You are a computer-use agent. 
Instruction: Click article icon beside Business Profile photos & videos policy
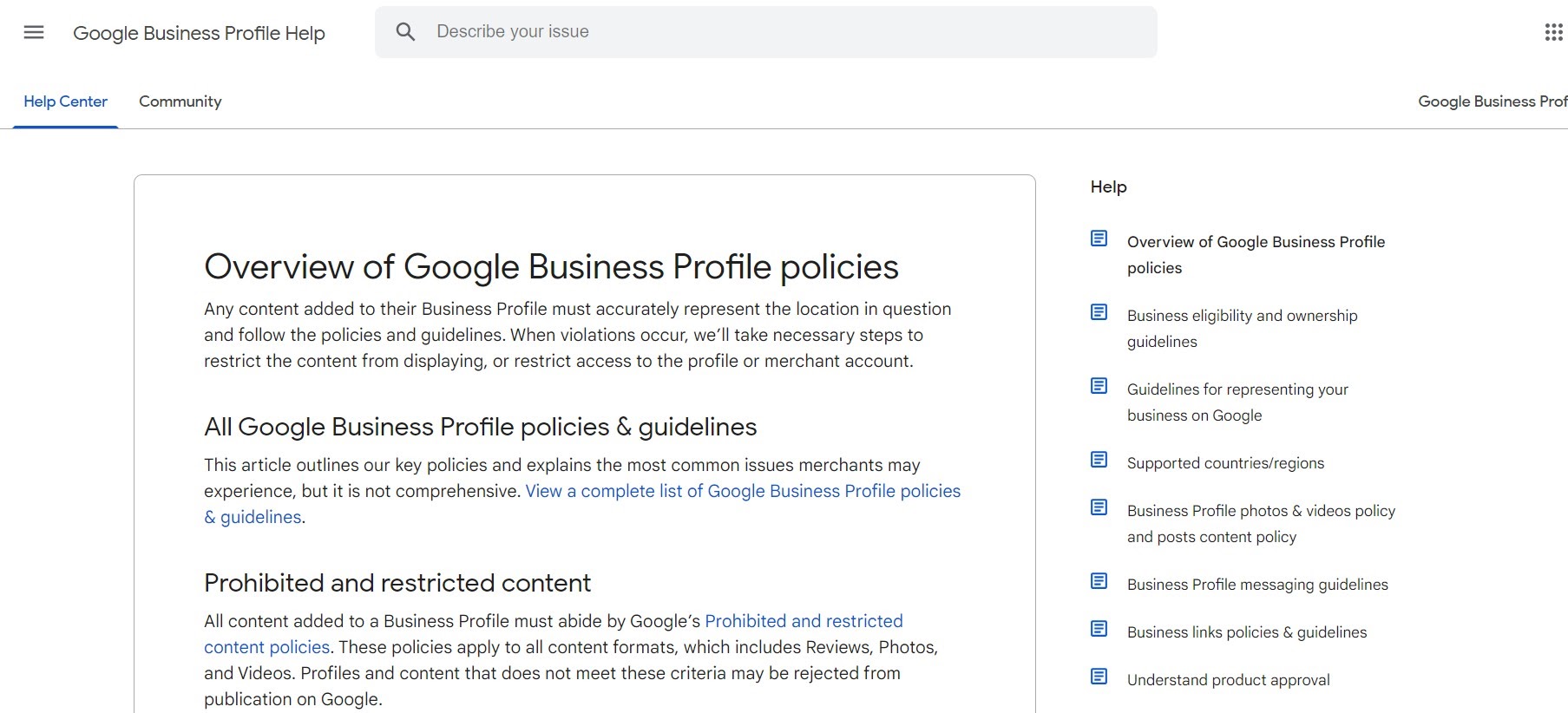point(1099,507)
